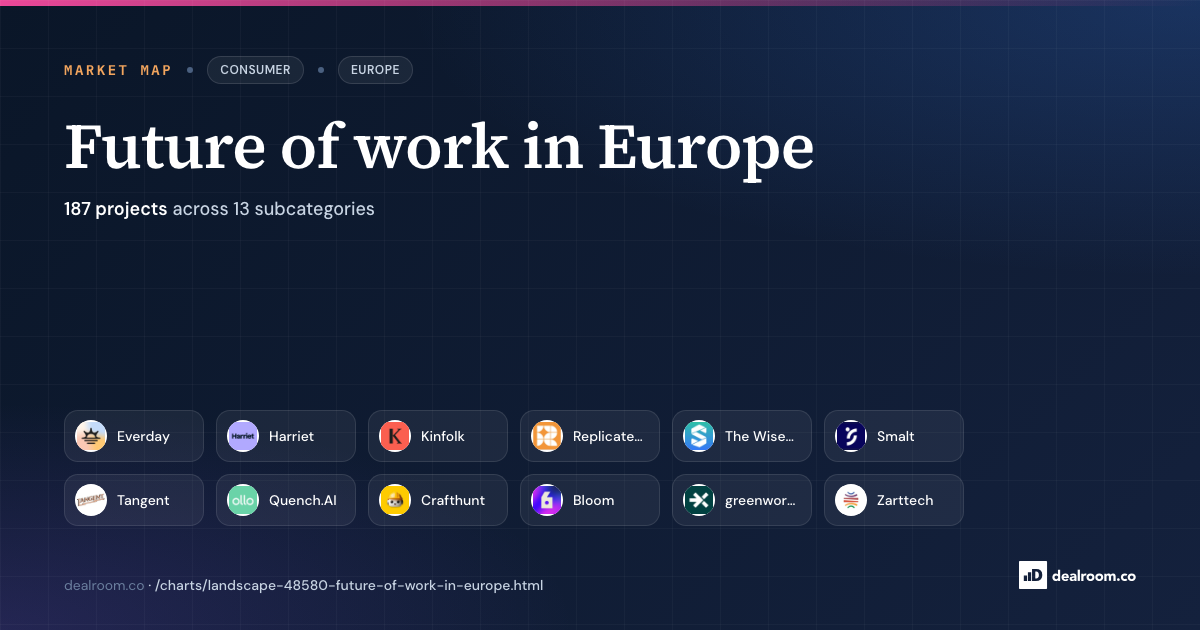
Task: Open the Crafthunt project name
Action: [x=453, y=500]
